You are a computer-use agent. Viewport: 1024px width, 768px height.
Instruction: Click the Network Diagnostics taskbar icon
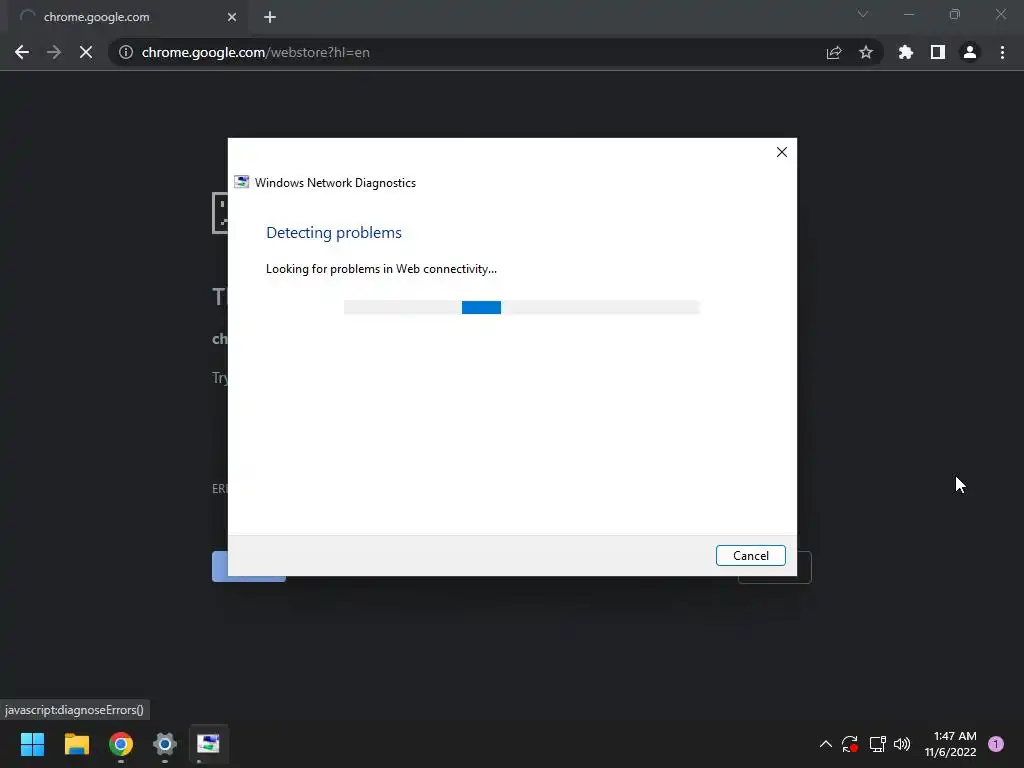pyautogui.click(x=209, y=744)
